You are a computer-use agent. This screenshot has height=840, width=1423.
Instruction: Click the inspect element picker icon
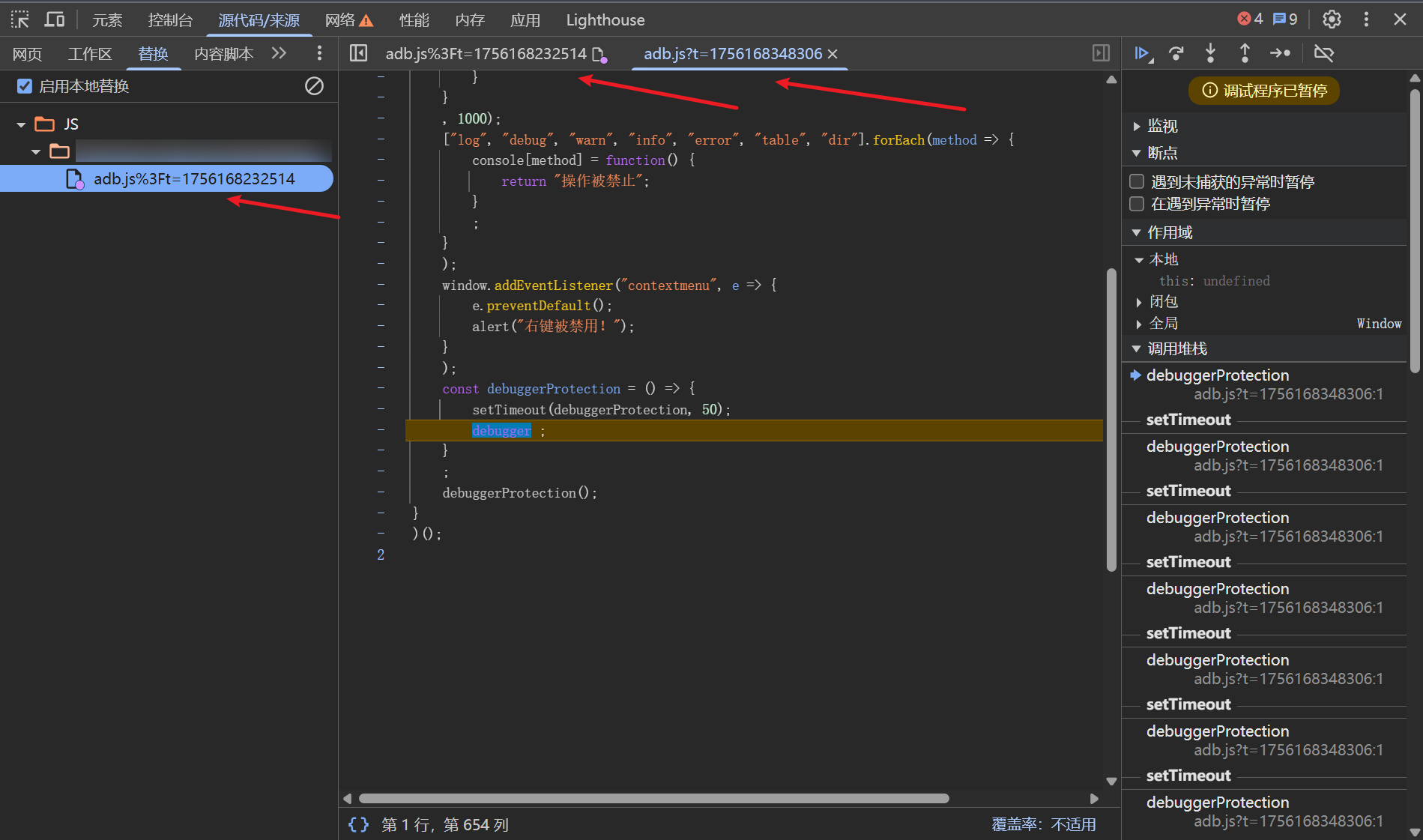coord(20,19)
